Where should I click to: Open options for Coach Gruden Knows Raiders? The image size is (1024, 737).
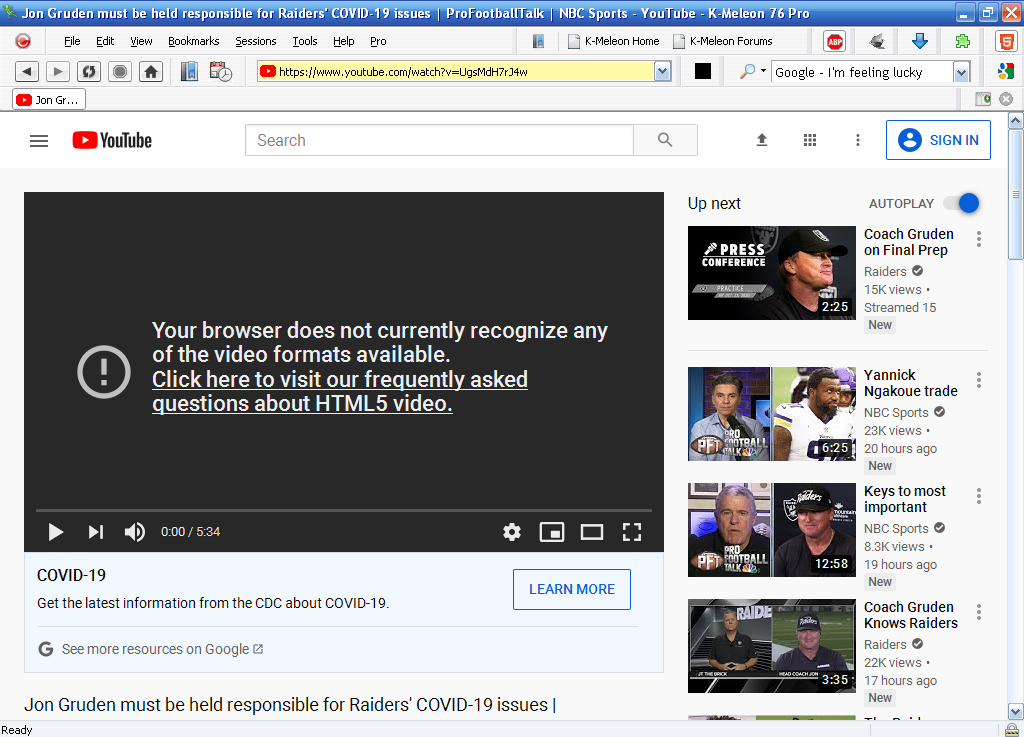(978, 612)
